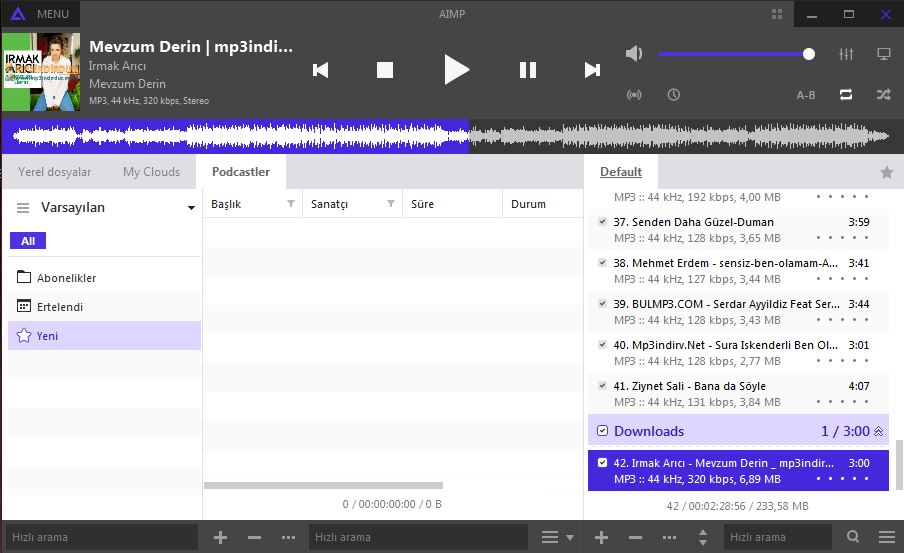The width and height of the screenshot is (904, 553).
Task: Switch to the Yerel dosyalar tab
Action: [x=54, y=172]
